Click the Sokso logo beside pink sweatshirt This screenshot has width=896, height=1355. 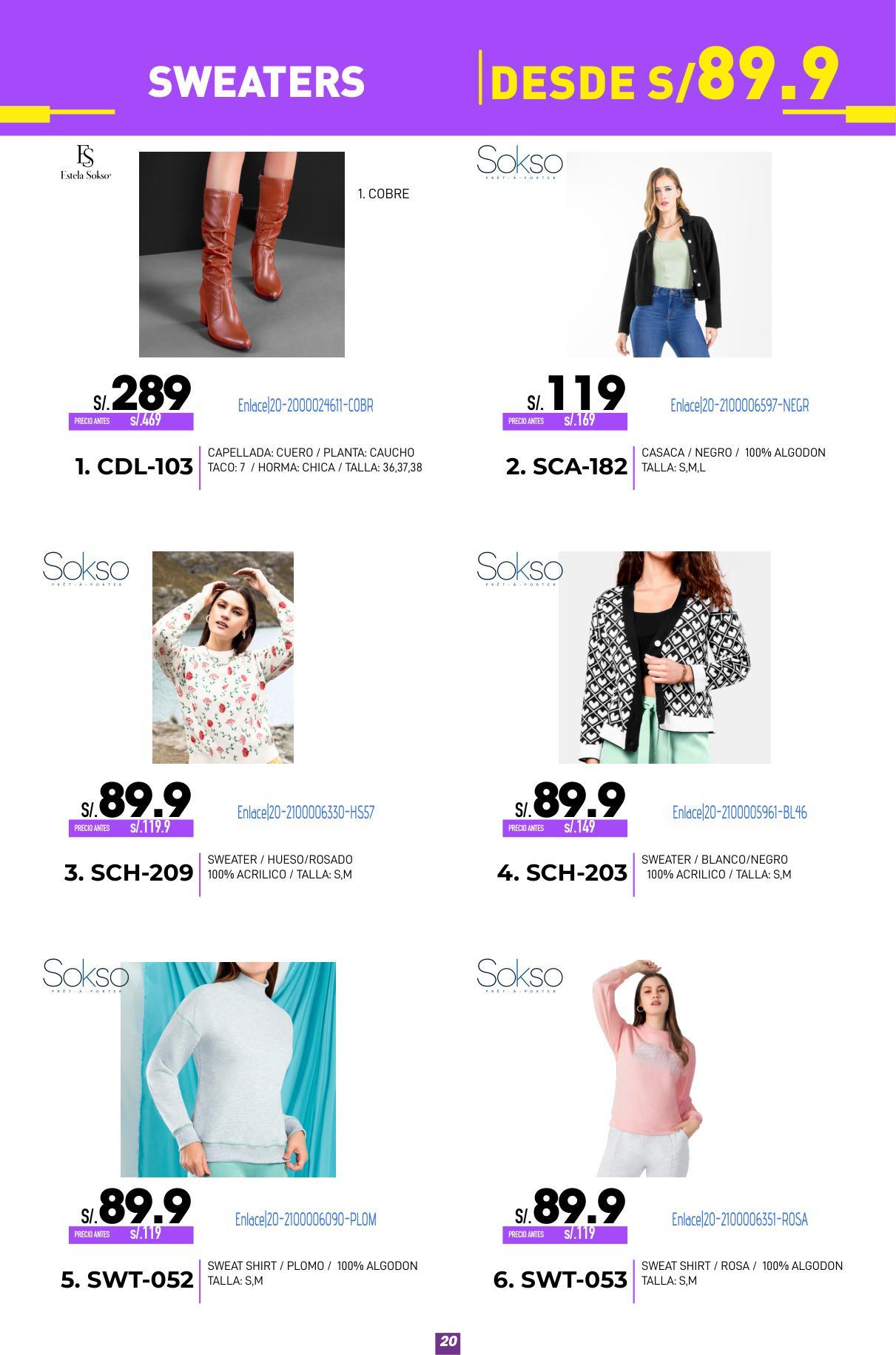[x=519, y=975]
